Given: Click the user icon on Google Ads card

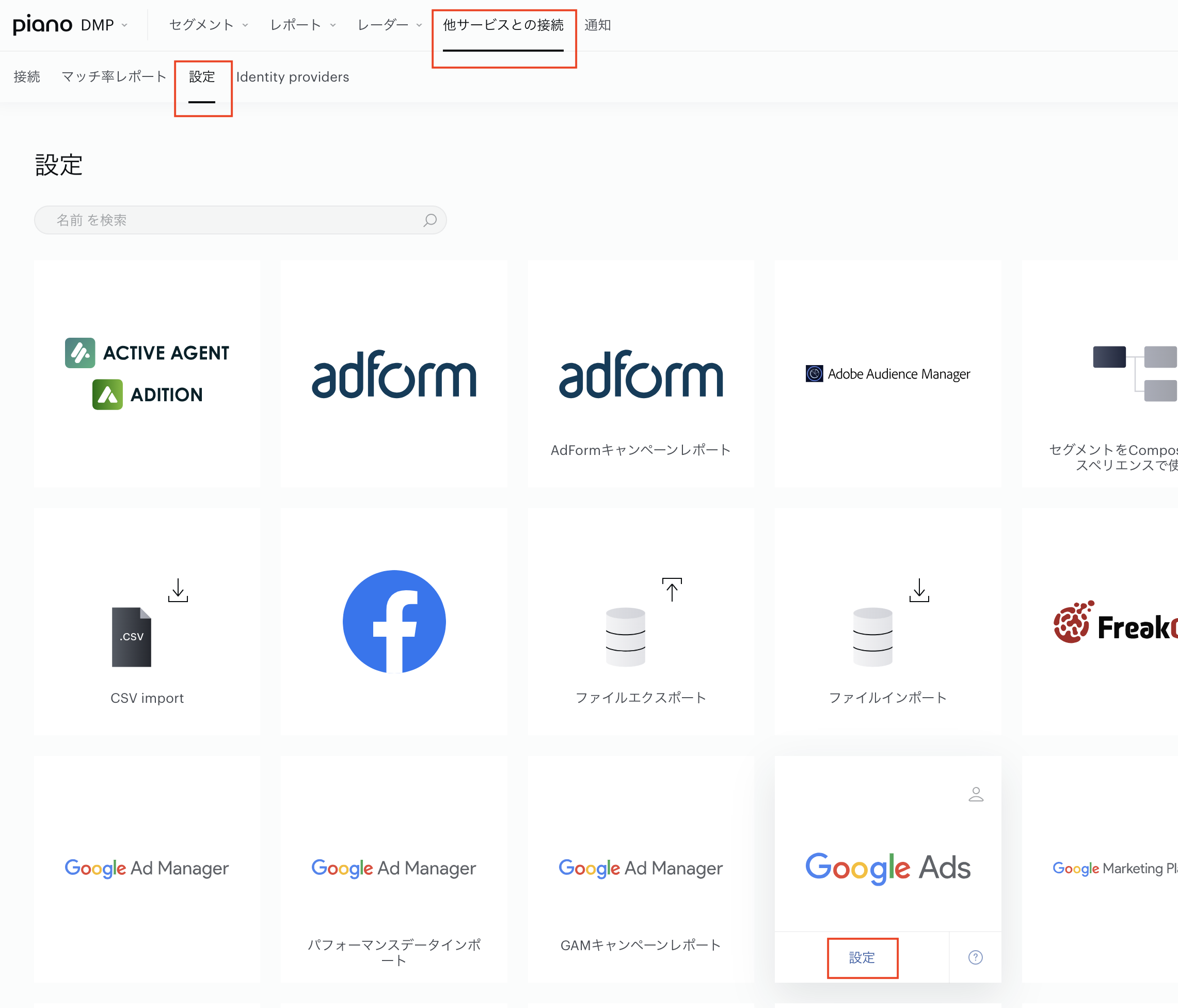Looking at the screenshot, I should [976, 794].
